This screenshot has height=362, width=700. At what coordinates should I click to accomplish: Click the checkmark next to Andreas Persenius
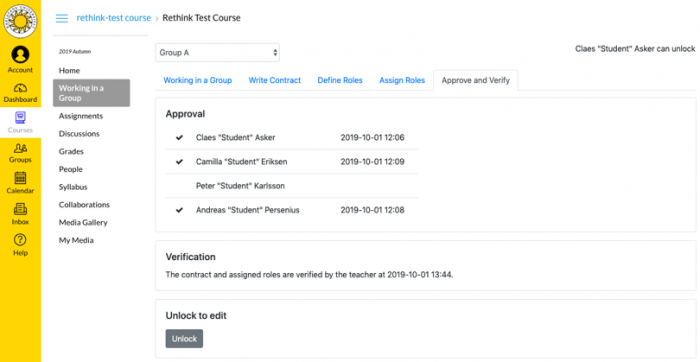click(179, 210)
